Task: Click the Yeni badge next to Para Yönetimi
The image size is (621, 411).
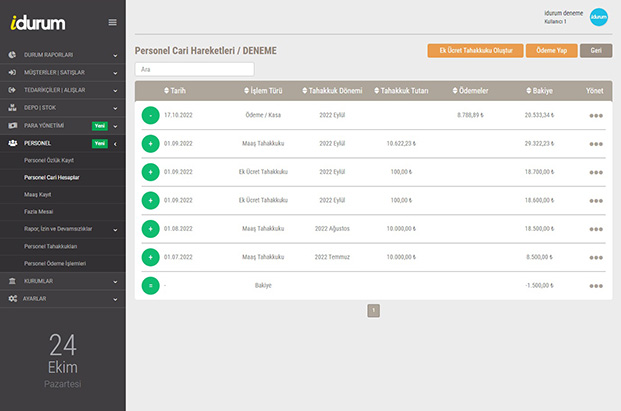Action: click(x=100, y=126)
